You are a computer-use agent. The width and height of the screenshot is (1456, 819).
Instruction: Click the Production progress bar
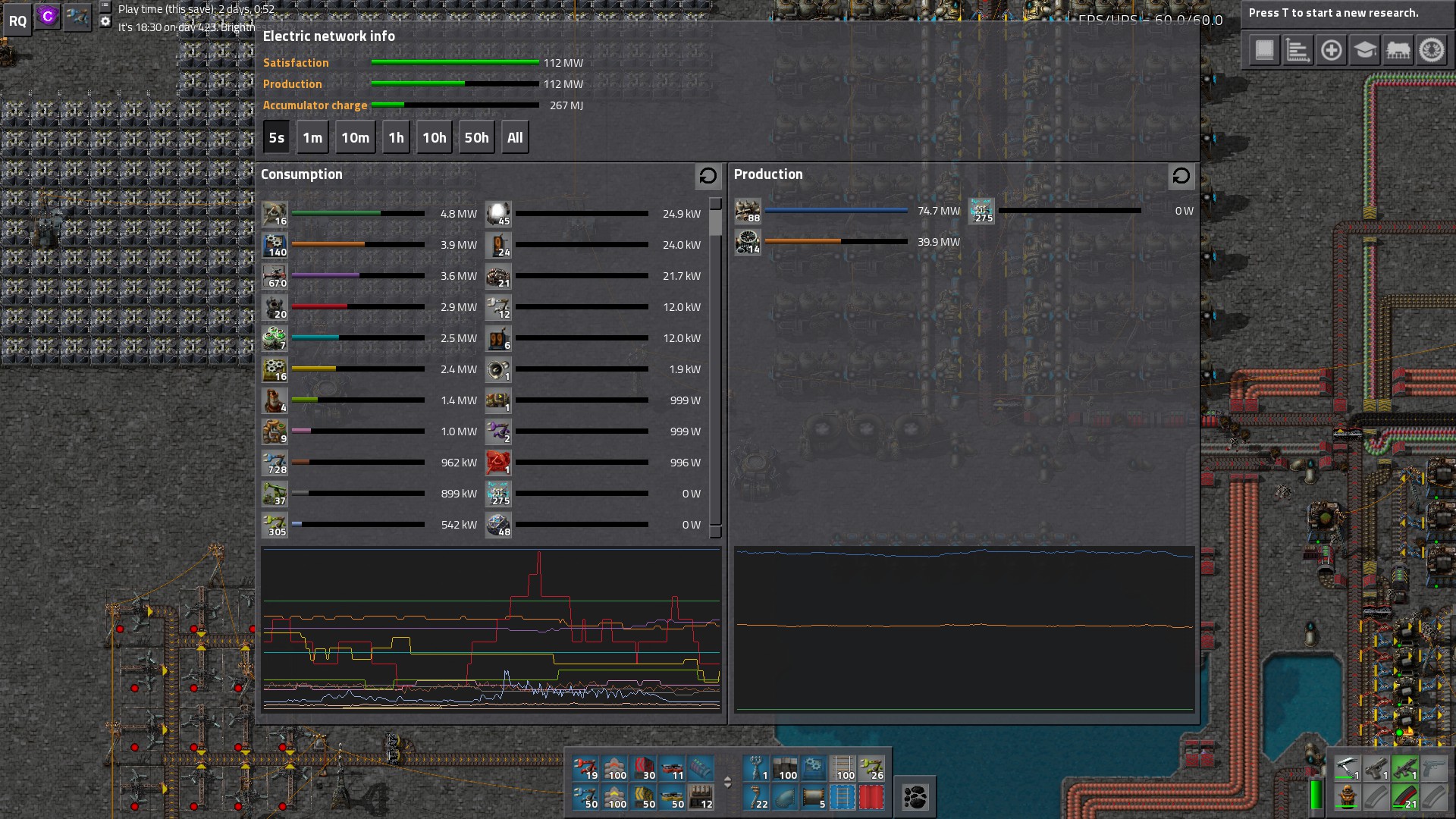pos(455,83)
